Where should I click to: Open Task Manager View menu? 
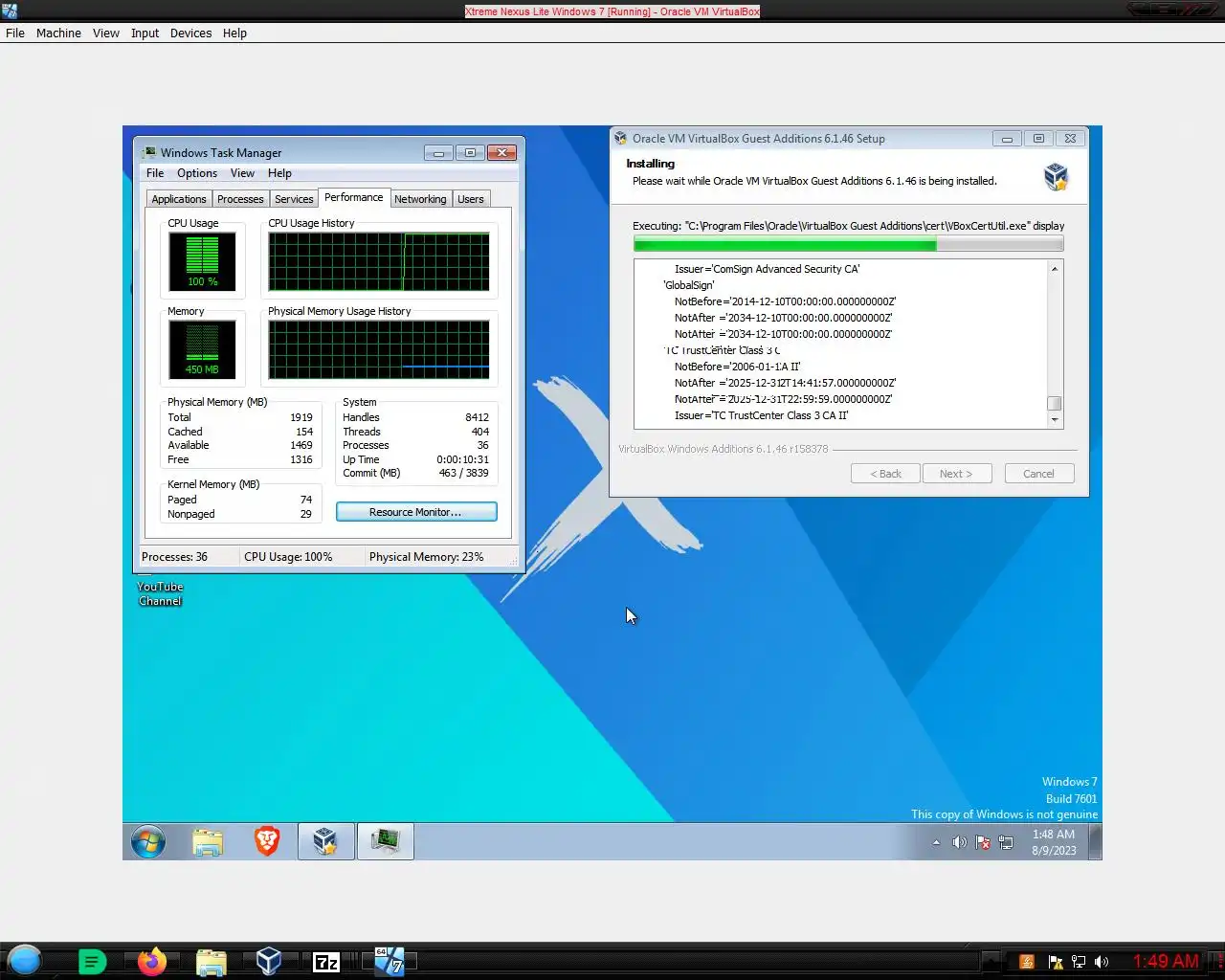click(x=242, y=173)
